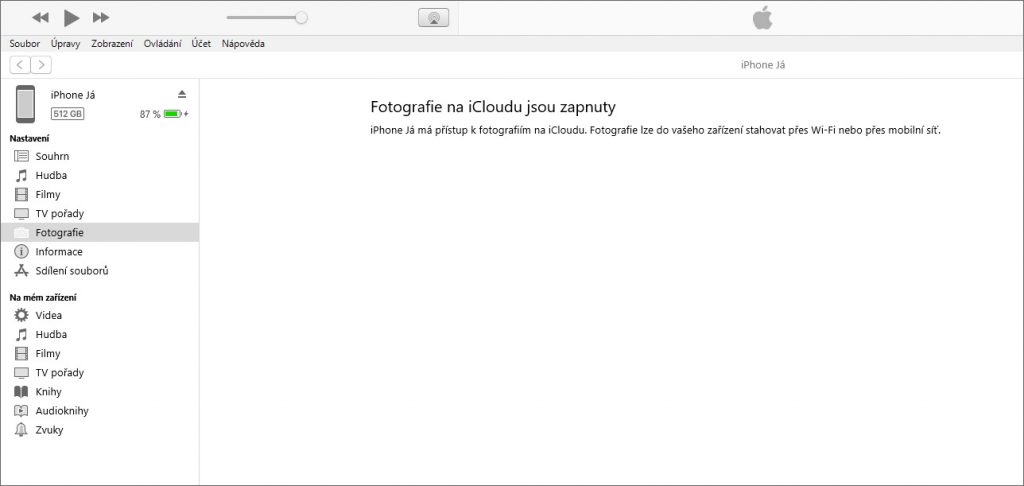Click the iPhone device icon

[26, 103]
